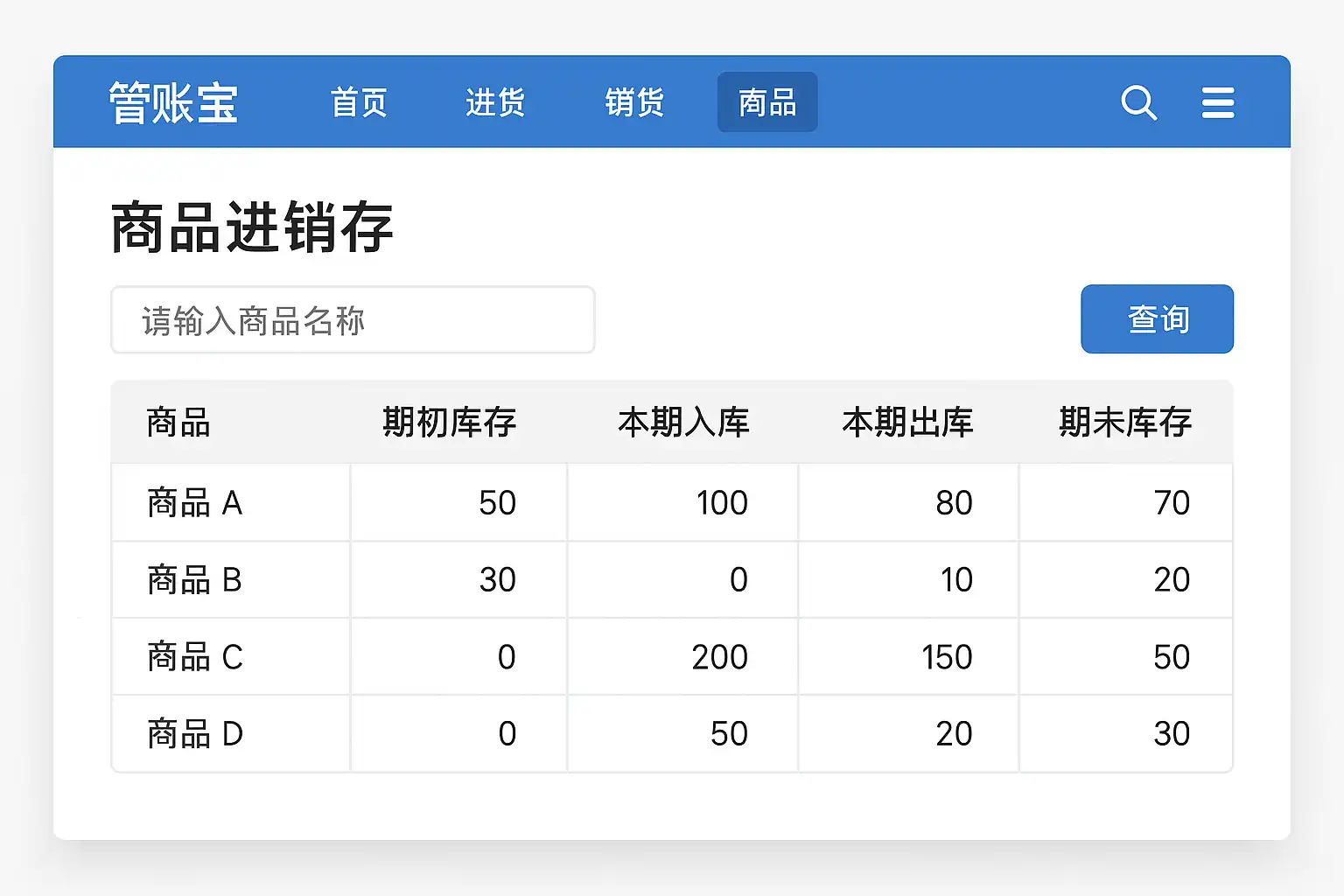Click the search magnifier icon
The width and height of the screenshot is (1344, 896).
[1138, 103]
